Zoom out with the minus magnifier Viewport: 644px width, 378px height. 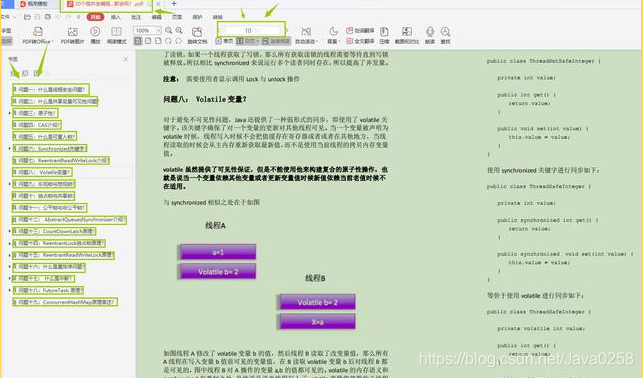coord(169,30)
